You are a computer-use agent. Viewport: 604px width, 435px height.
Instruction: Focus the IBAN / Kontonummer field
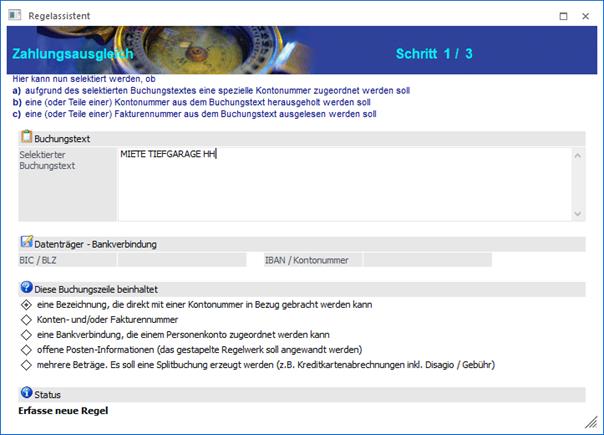(470, 260)
